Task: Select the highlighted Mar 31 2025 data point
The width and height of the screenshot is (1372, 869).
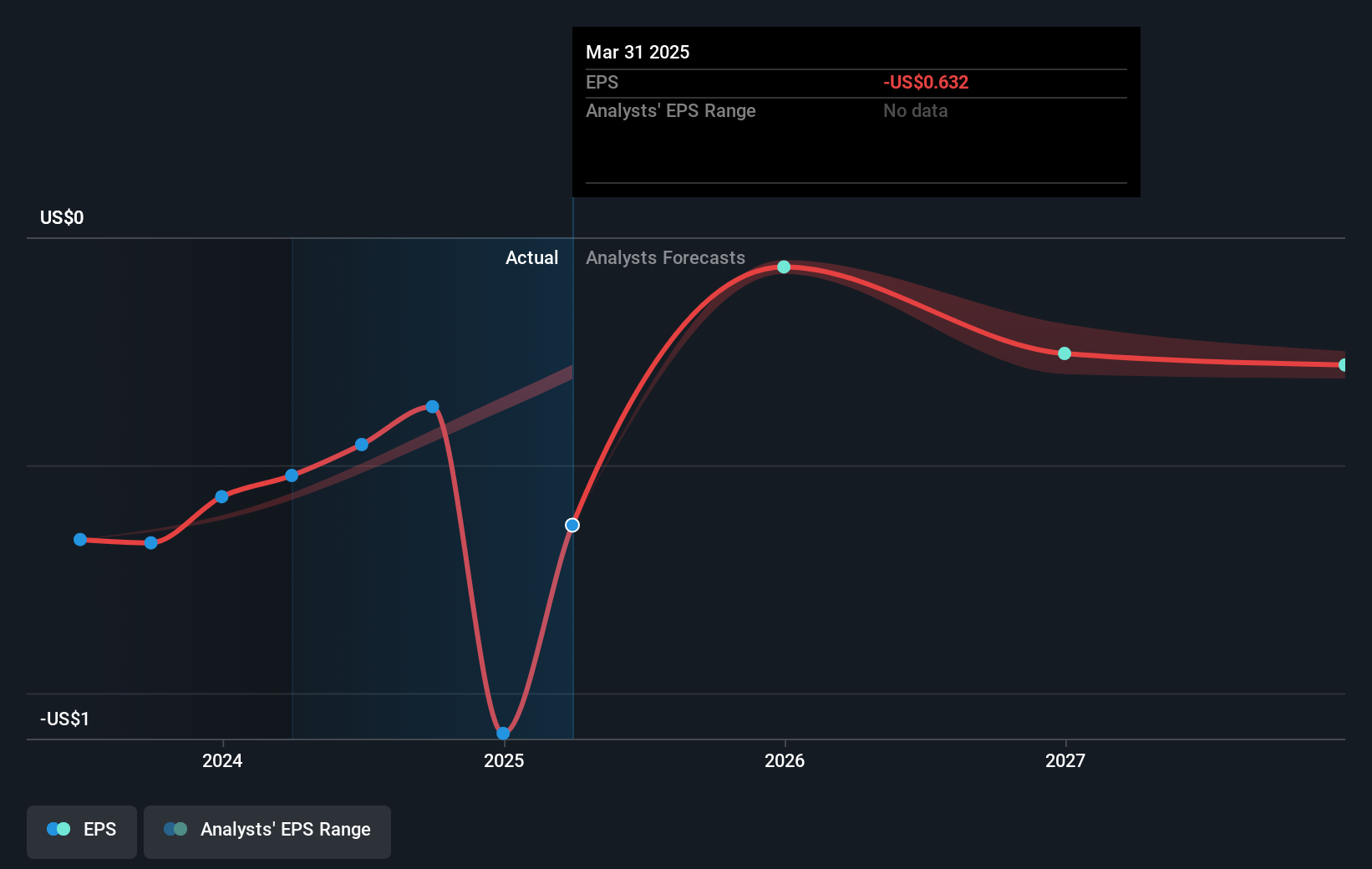Action: 572,525
